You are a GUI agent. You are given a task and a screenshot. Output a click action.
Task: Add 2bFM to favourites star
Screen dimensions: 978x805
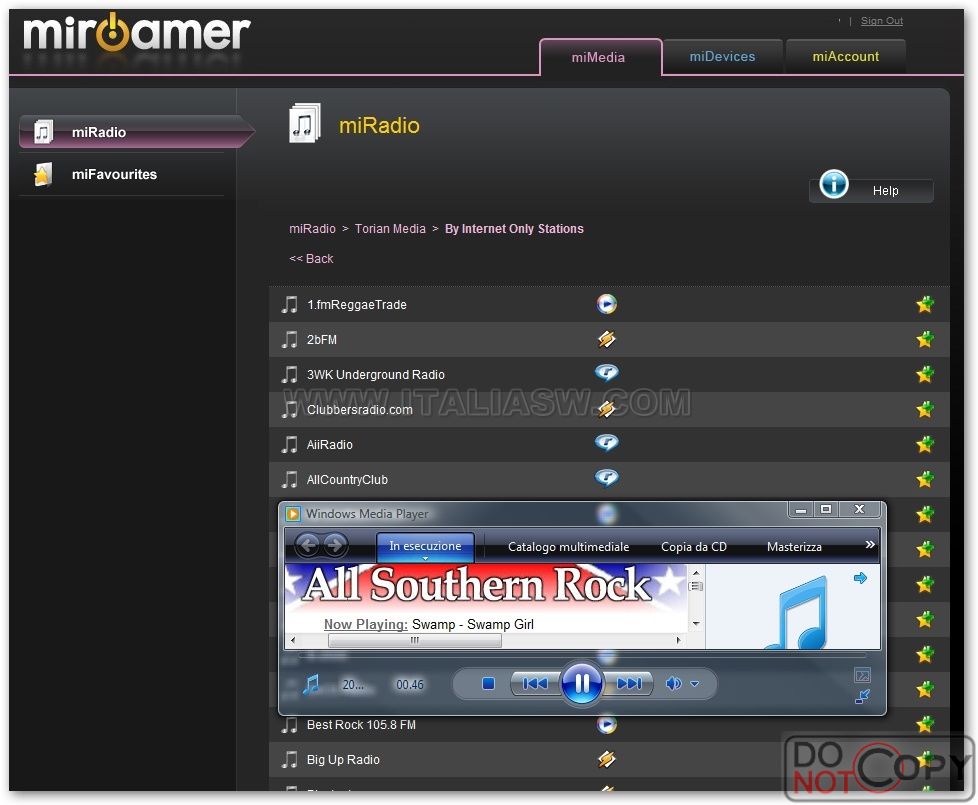tap(925, 339)
